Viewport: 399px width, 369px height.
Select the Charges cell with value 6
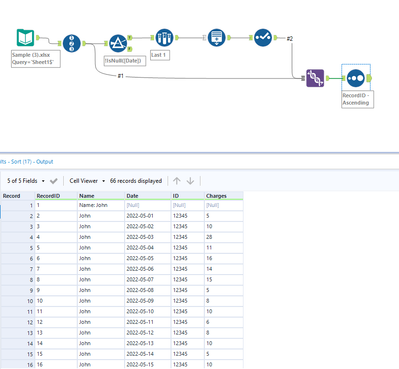pyautogui.click(x=224, y=322)
